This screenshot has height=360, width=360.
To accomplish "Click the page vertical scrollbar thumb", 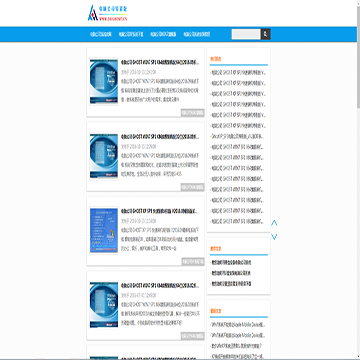I will pos(358,57).
